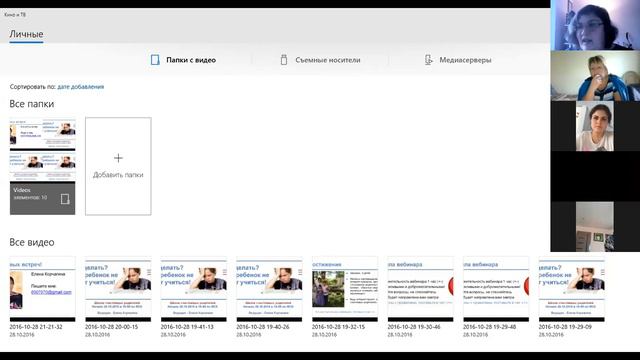Click the folder icon on the Videos tile
The image size is (640, 360).
coord(65,199)
